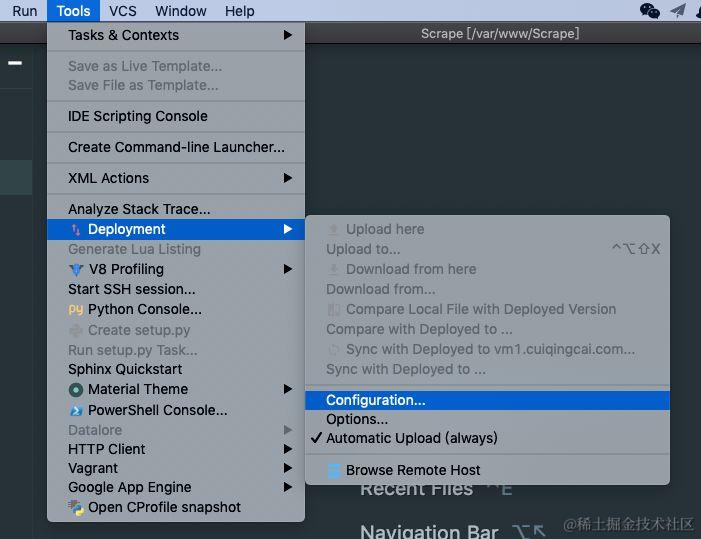This screenshot has width=701, height=539.
Task: Click the Python Console py icon
Action: click(x=76, y=310)
